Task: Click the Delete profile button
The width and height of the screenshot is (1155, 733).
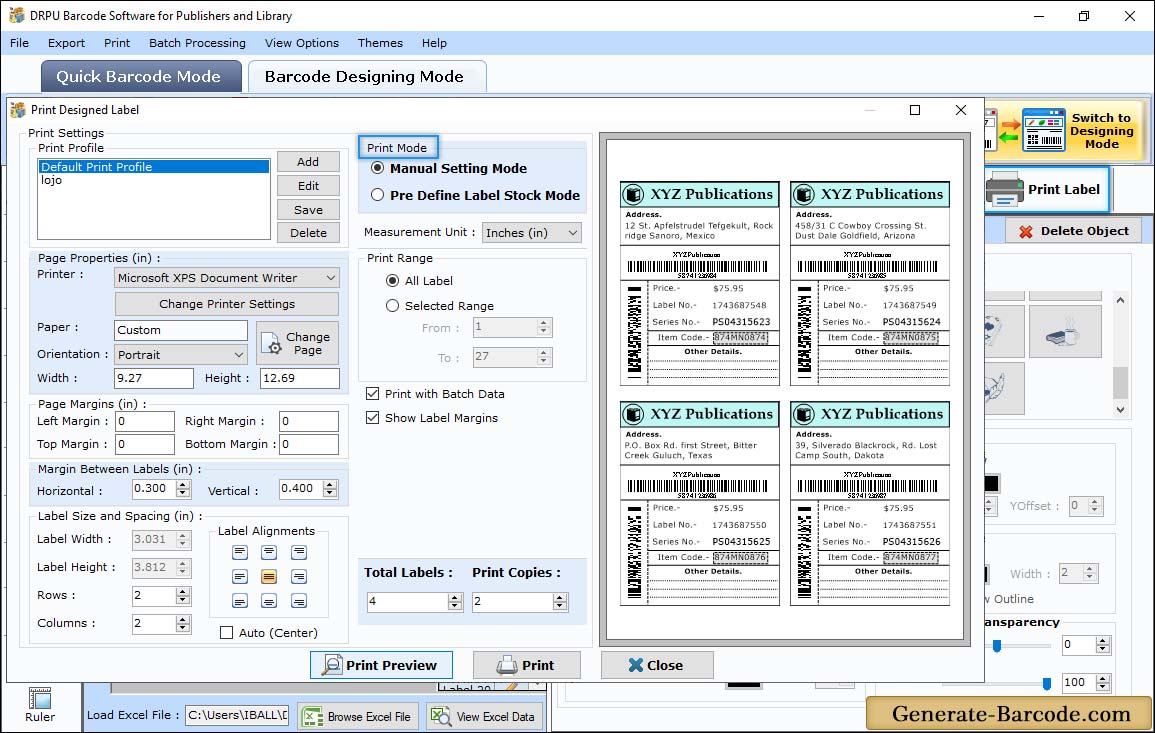Action: coord(308,233)
